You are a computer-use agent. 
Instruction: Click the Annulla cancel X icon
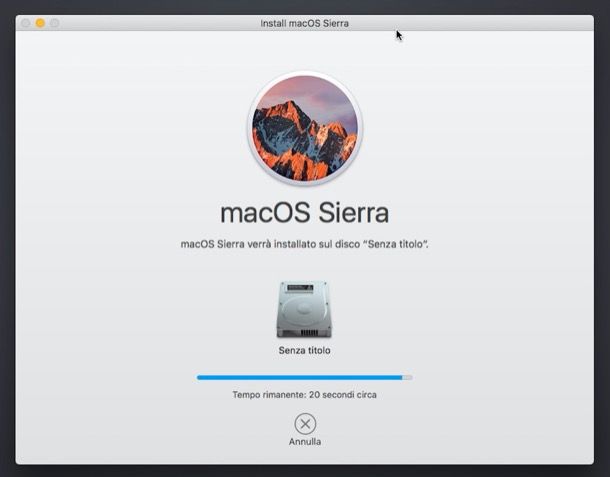[305, 424]
